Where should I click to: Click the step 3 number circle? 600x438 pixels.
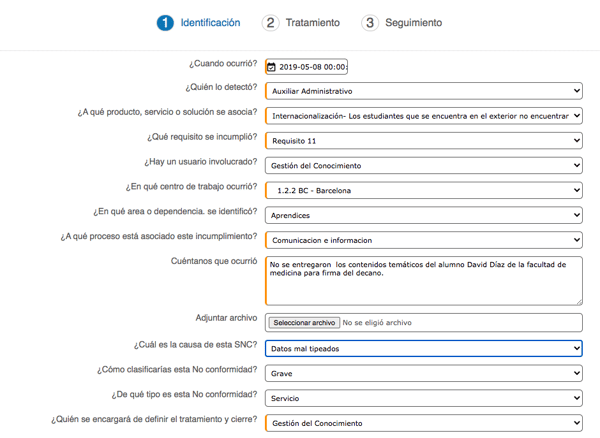(x=370, y=22)
